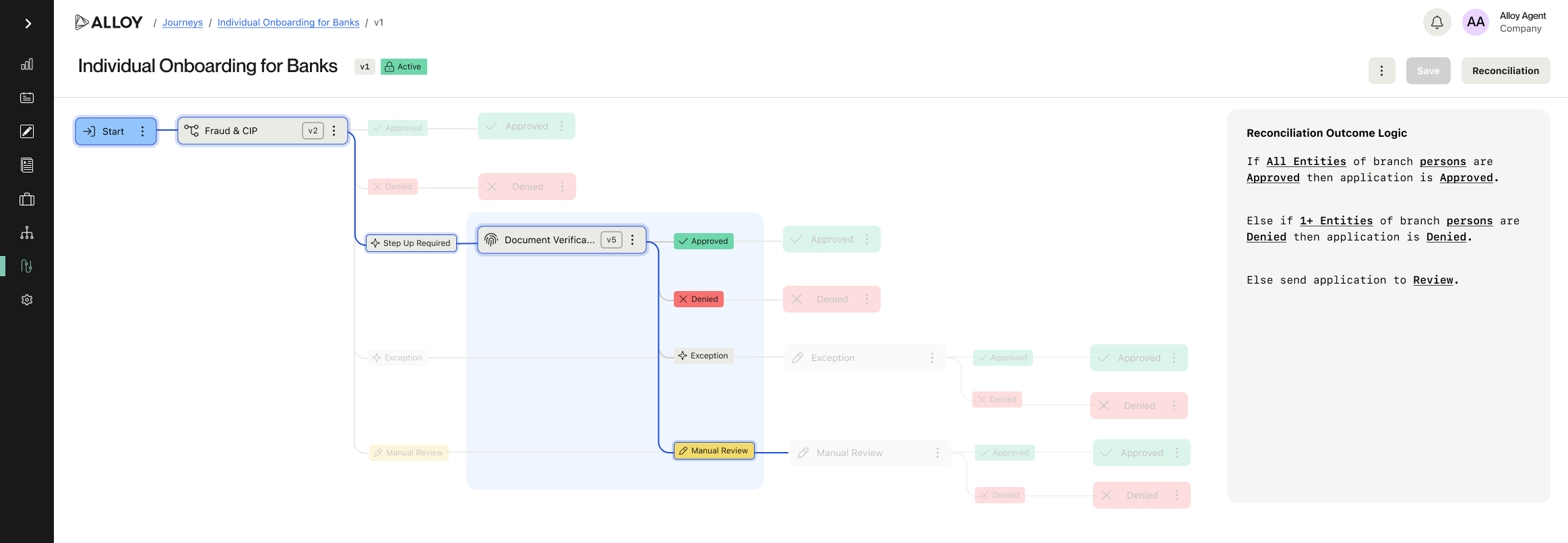Open the document list sidebar icon
Image resolution: width=1568 pixels, height=543 pixels.
(x=27, y=165)
